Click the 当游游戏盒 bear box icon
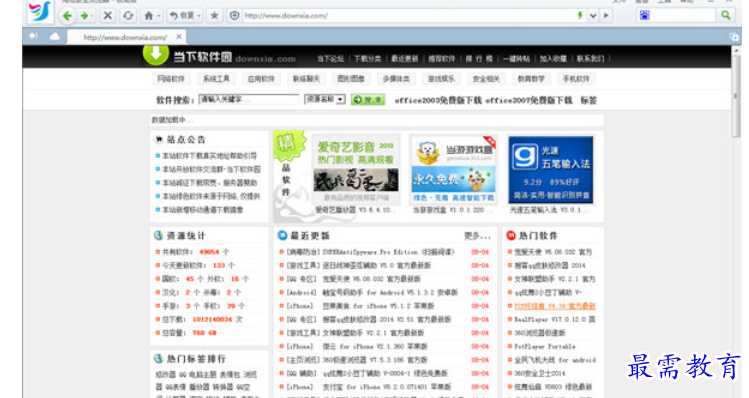The image size is (749, 398). pos(428,152)
